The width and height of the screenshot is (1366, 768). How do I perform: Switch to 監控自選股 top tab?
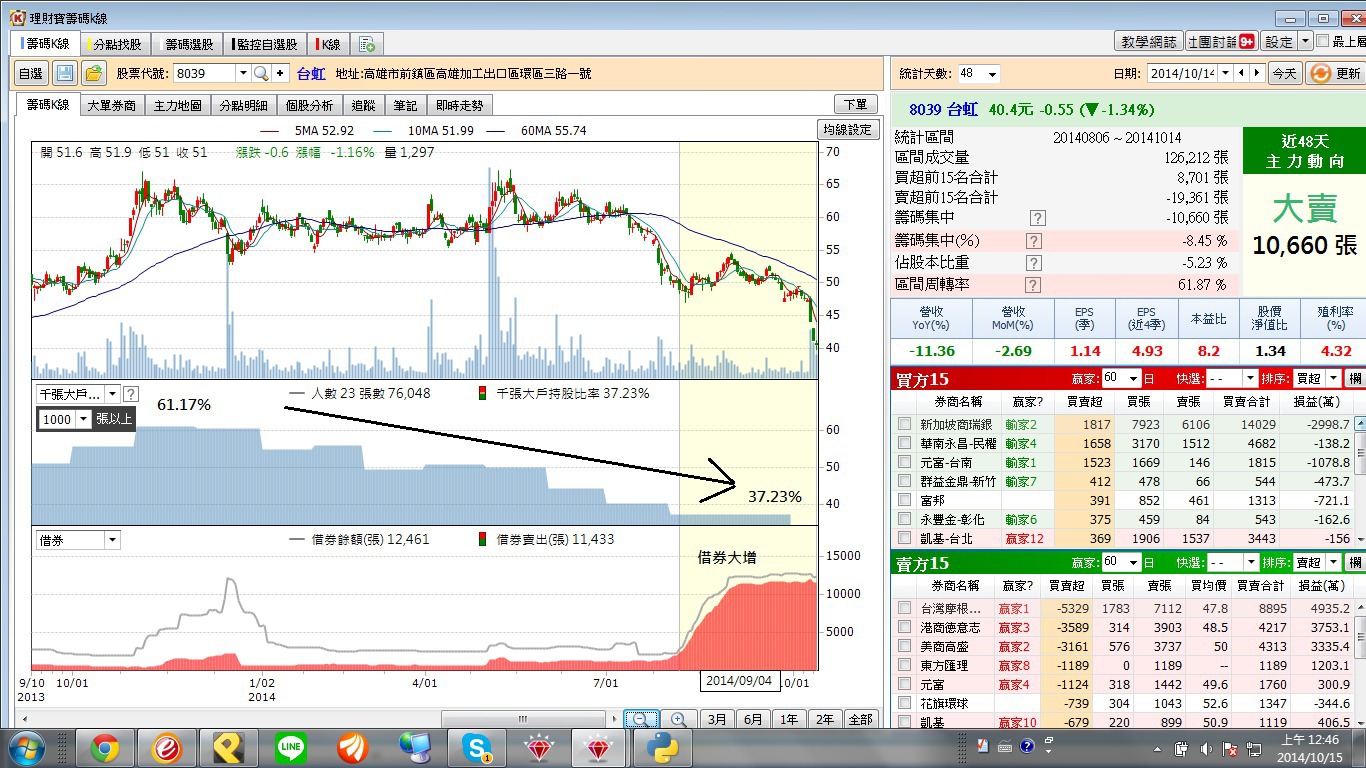point(266,44)
